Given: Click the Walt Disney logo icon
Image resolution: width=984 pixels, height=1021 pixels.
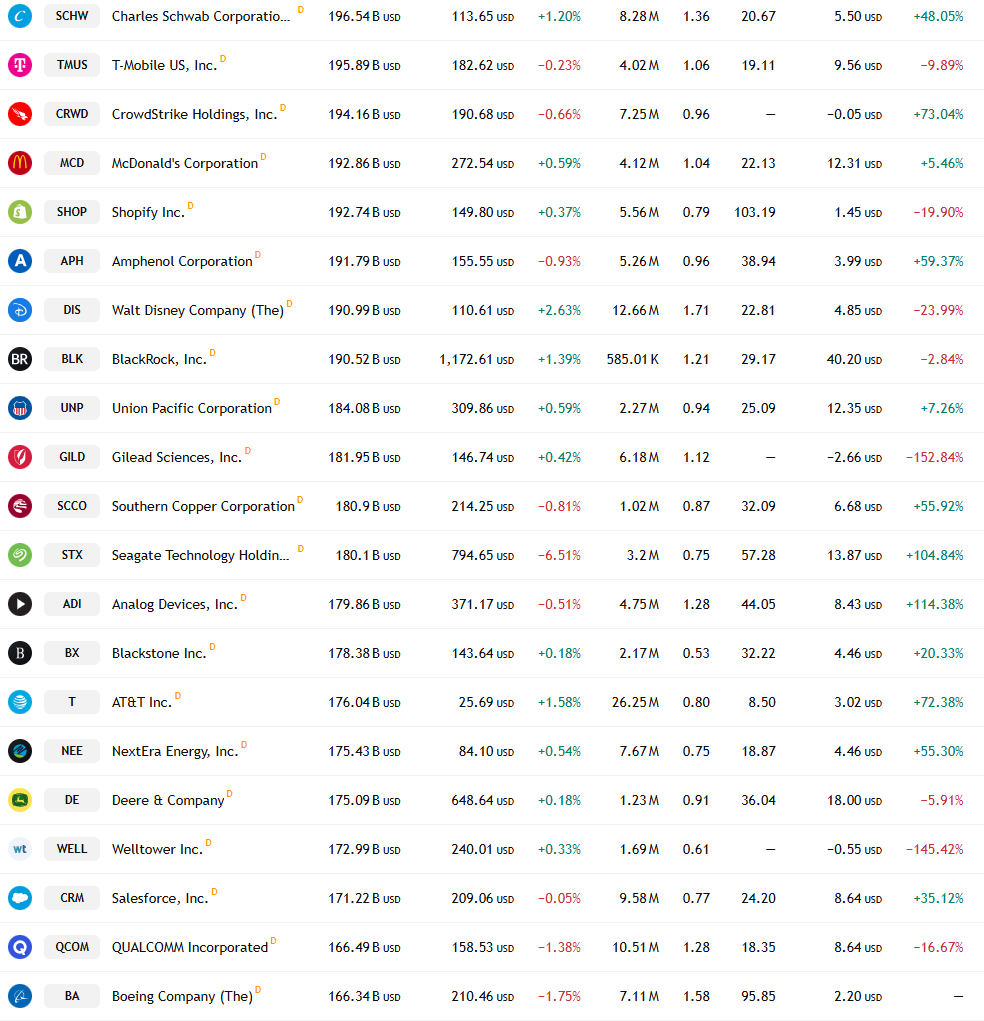Looking at the screenshot, I should [20, 310].
